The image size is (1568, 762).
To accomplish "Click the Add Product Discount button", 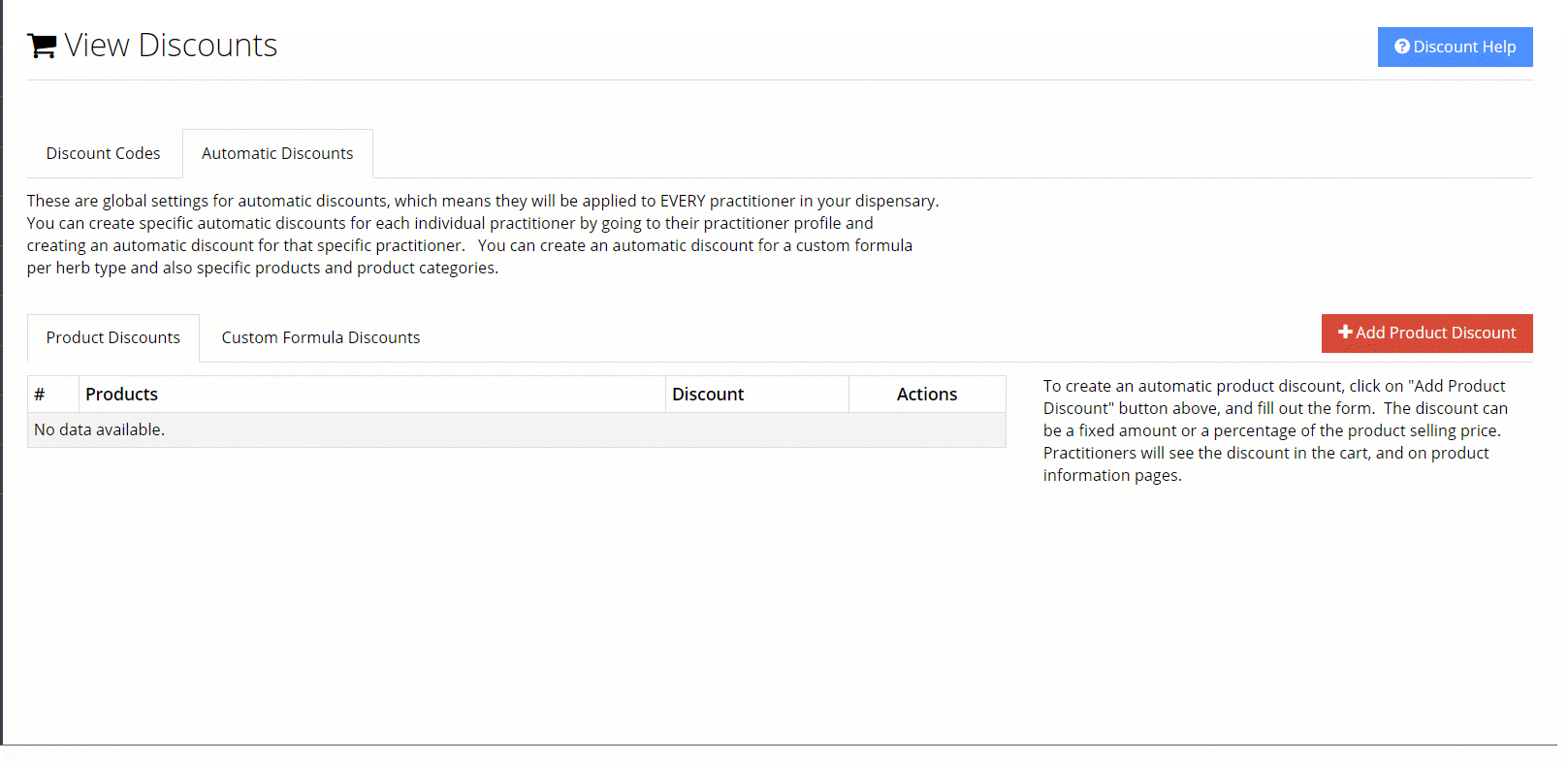I will point(1426,333).
